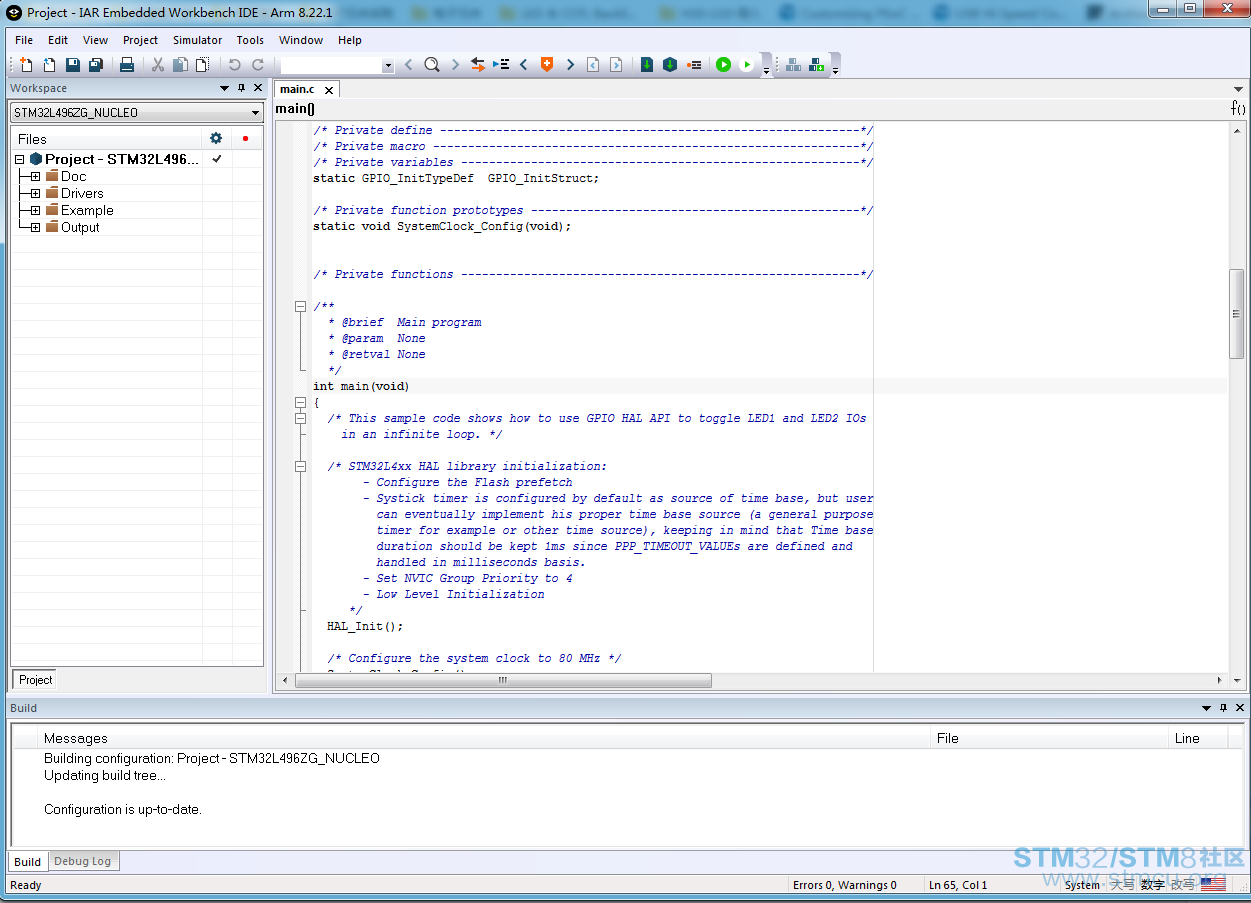Undo the last edit via the toolbar
The width and height of the screenshot is (1251, 903).
(234, 65)
